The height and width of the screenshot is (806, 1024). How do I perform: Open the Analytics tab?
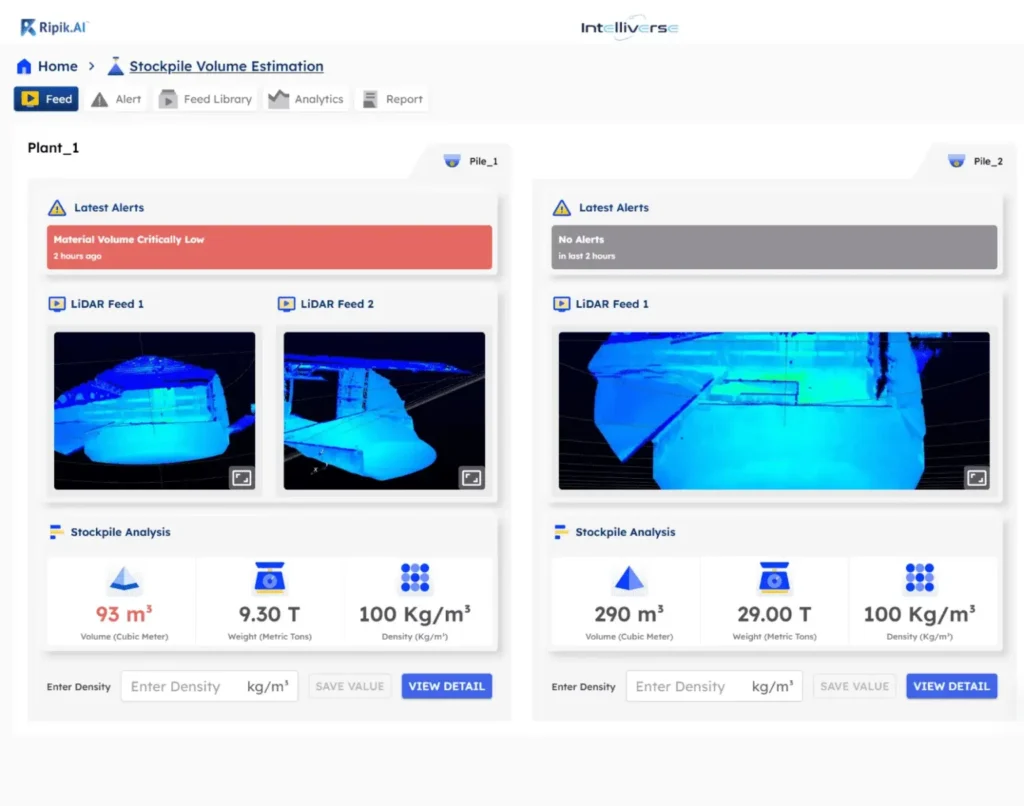pyautogui.click(x=306, y=99)
